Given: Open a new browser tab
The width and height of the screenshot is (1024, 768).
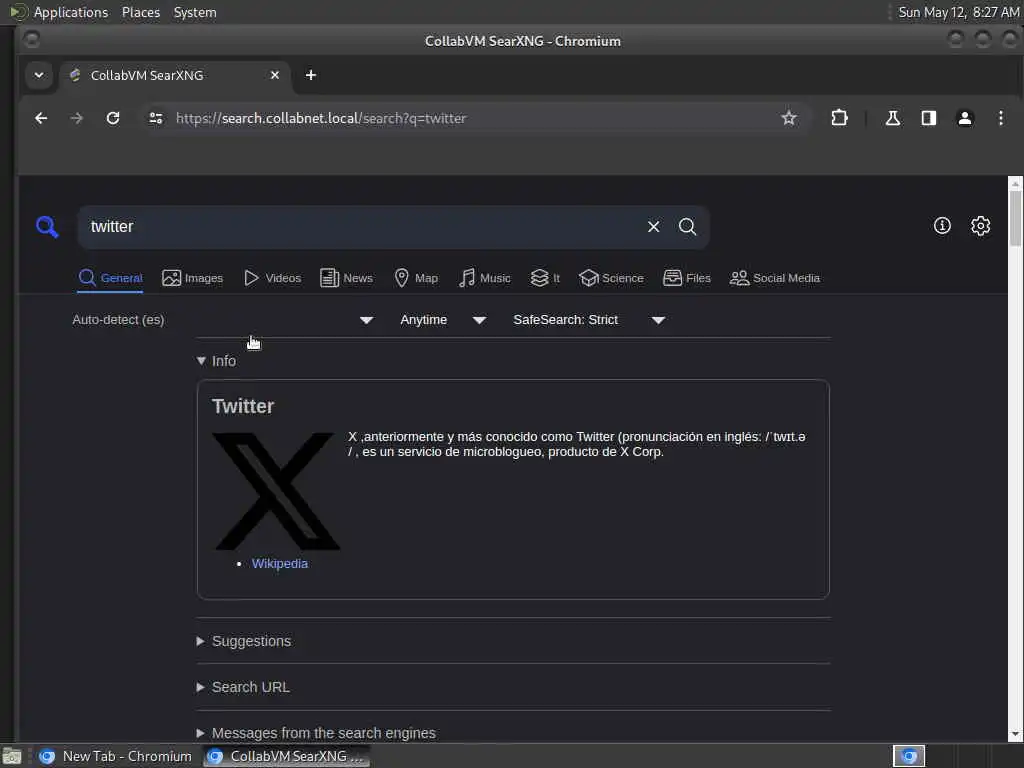Looking at the screenshot, I should point(311,75).
